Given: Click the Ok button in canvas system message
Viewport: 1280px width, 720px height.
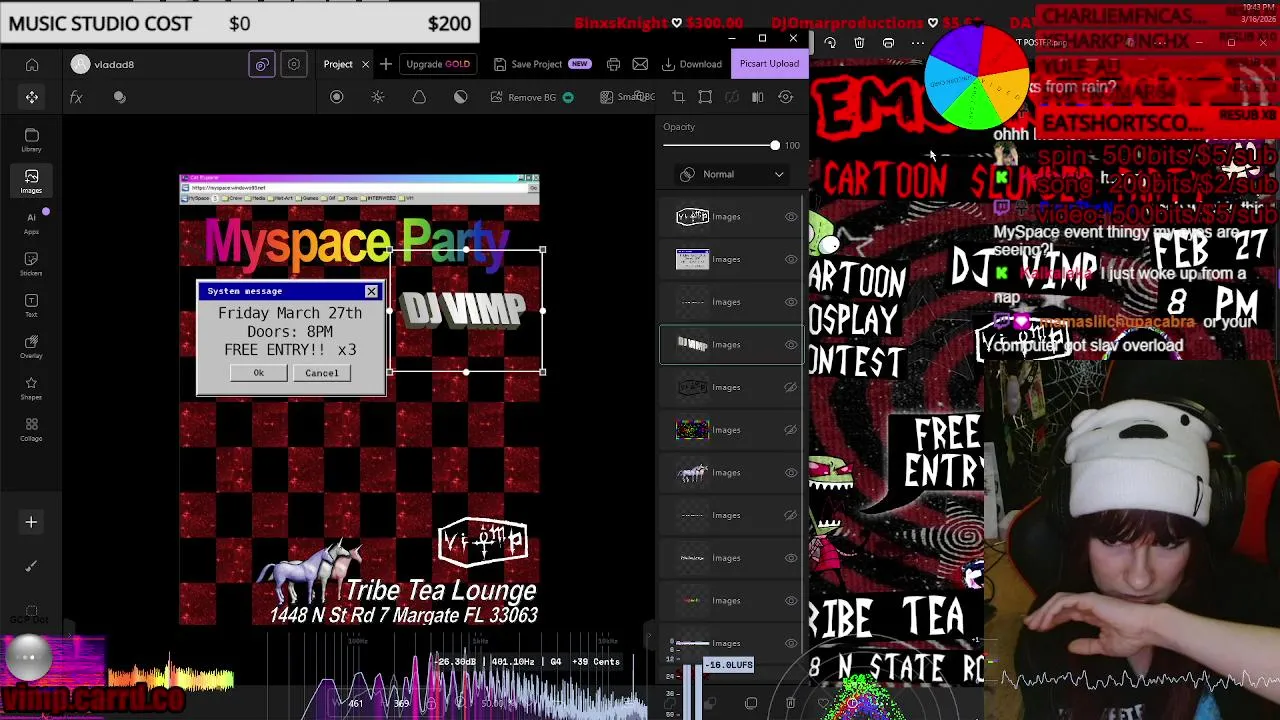Looking at the screenshot, I should [x=259, y=373].
